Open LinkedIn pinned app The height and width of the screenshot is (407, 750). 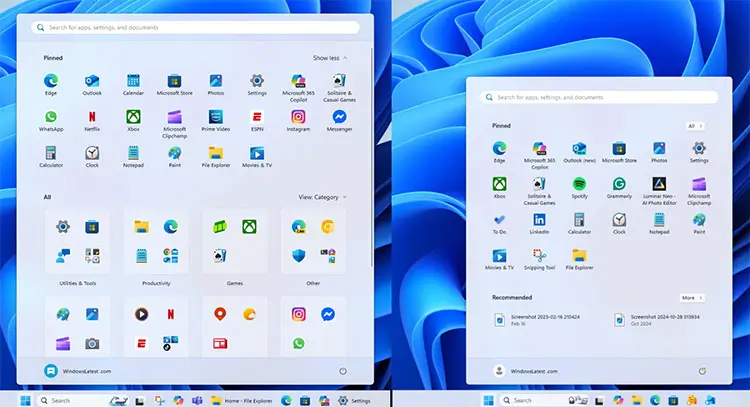(539, 223)
